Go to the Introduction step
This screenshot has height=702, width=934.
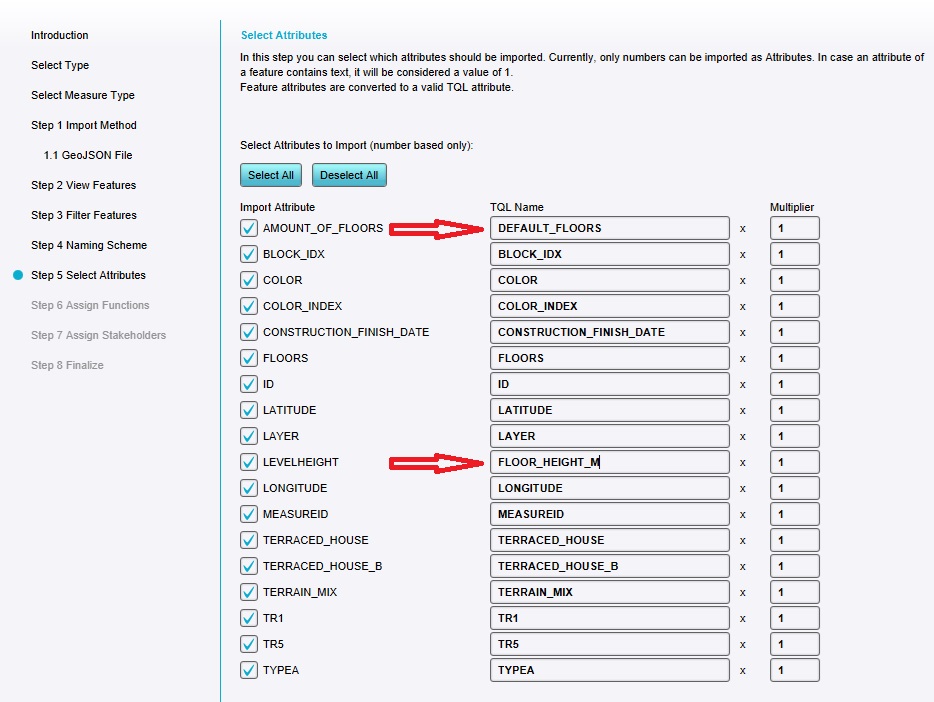coord(60,35)
